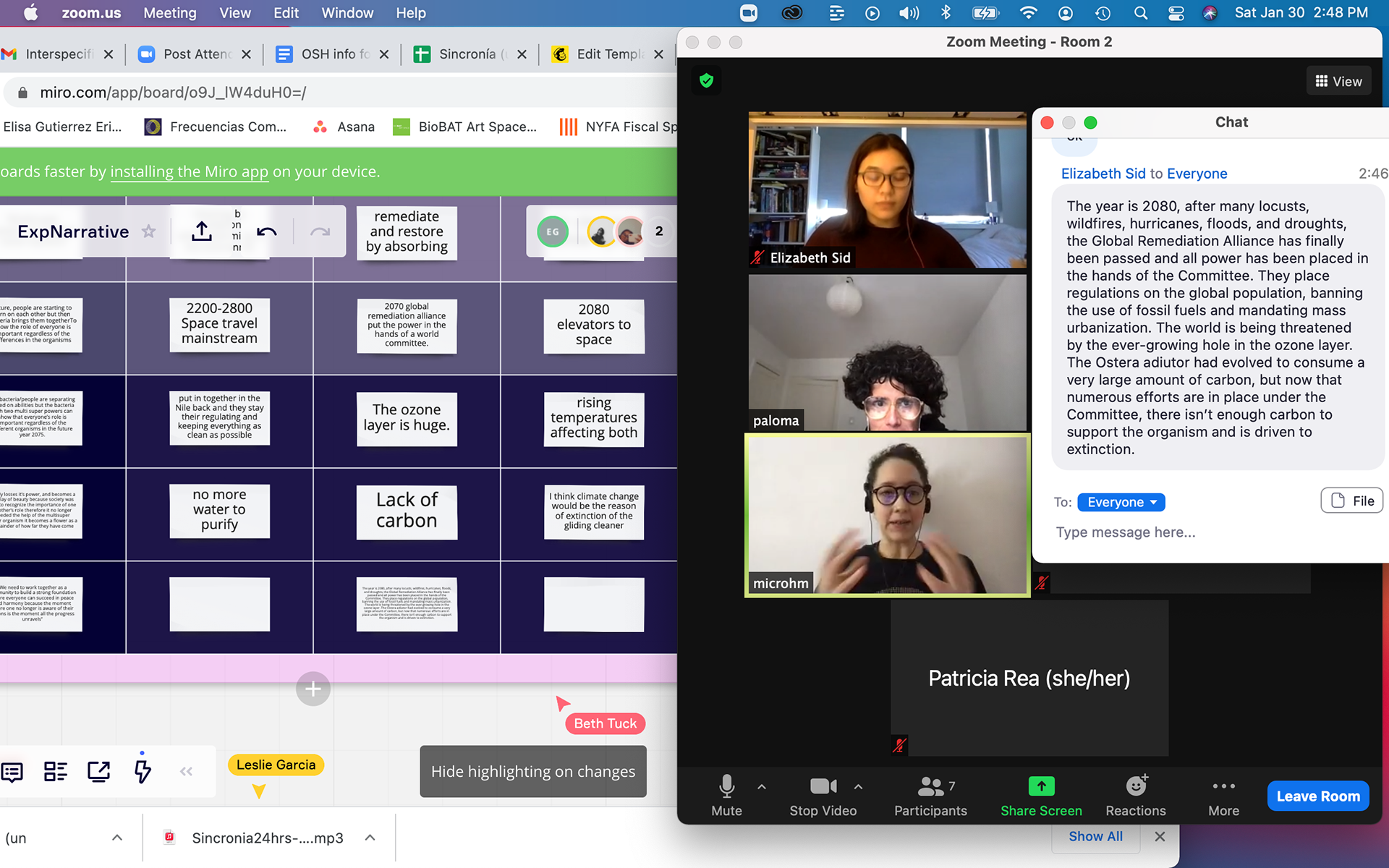This screenshot has height=868, width=1389.
Task: Undo the last Miro action
Action: pos(267,231)
